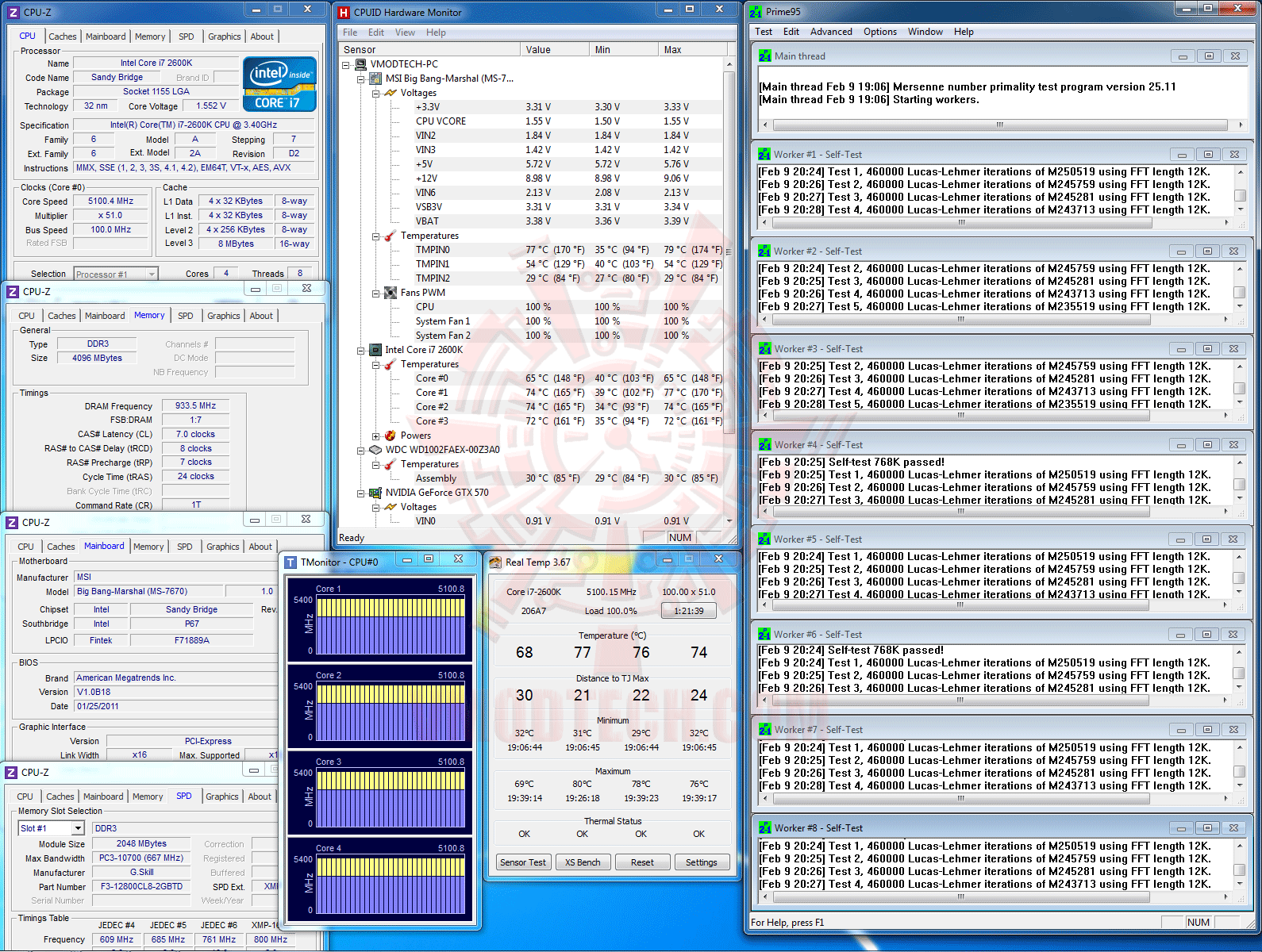Click the Intel Core i7 logo badge

(279, 84)
